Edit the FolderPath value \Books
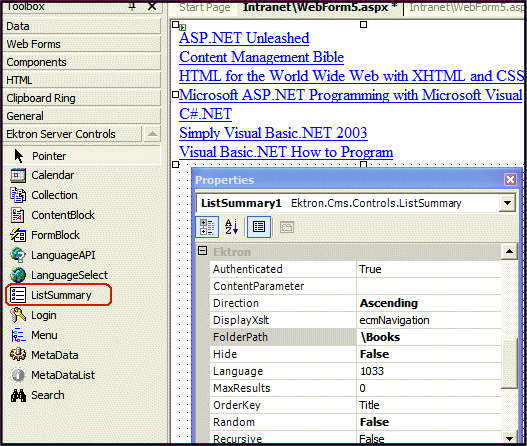 (429, 337)
